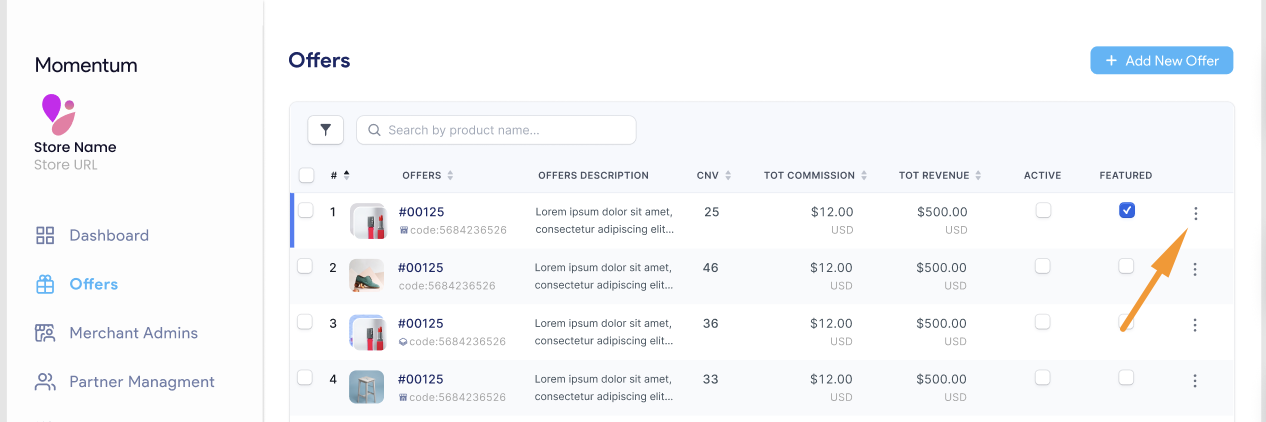Click the Partner Managment people icon
Image resolution: width=1266 pixels, height=422 pixels.
point(45,382)
